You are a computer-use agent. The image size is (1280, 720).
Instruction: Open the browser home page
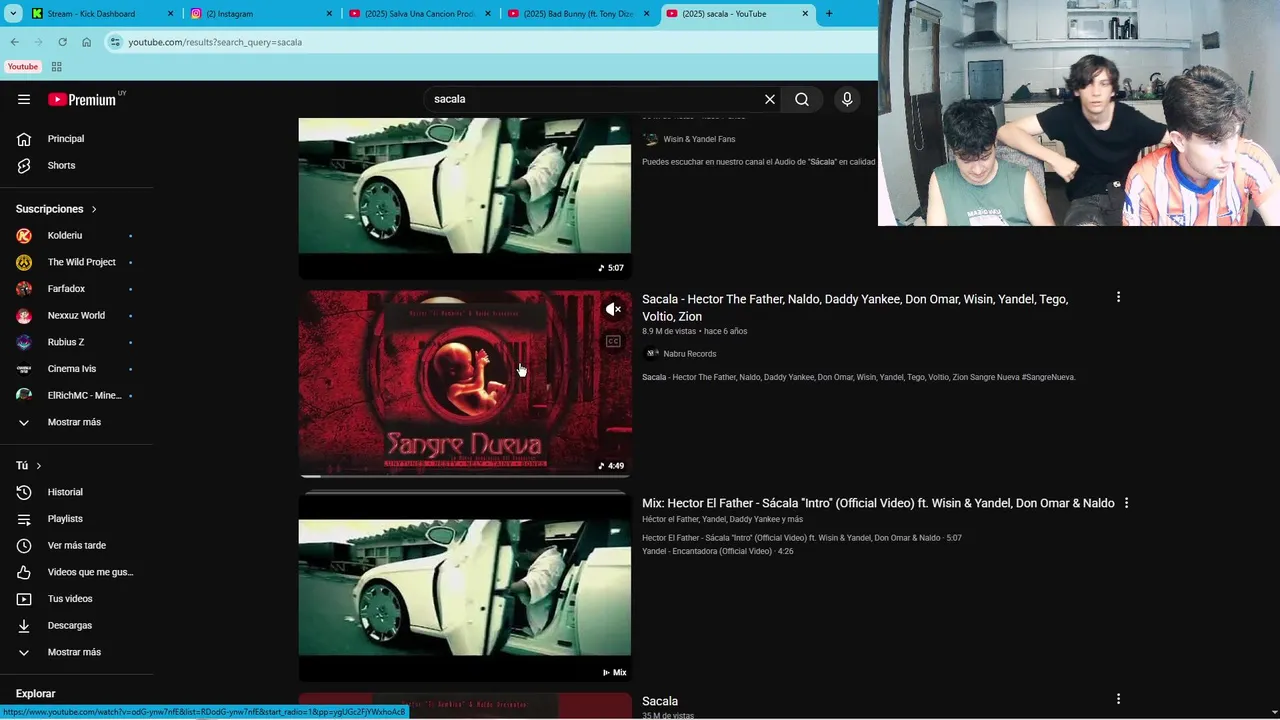(87, 42)
